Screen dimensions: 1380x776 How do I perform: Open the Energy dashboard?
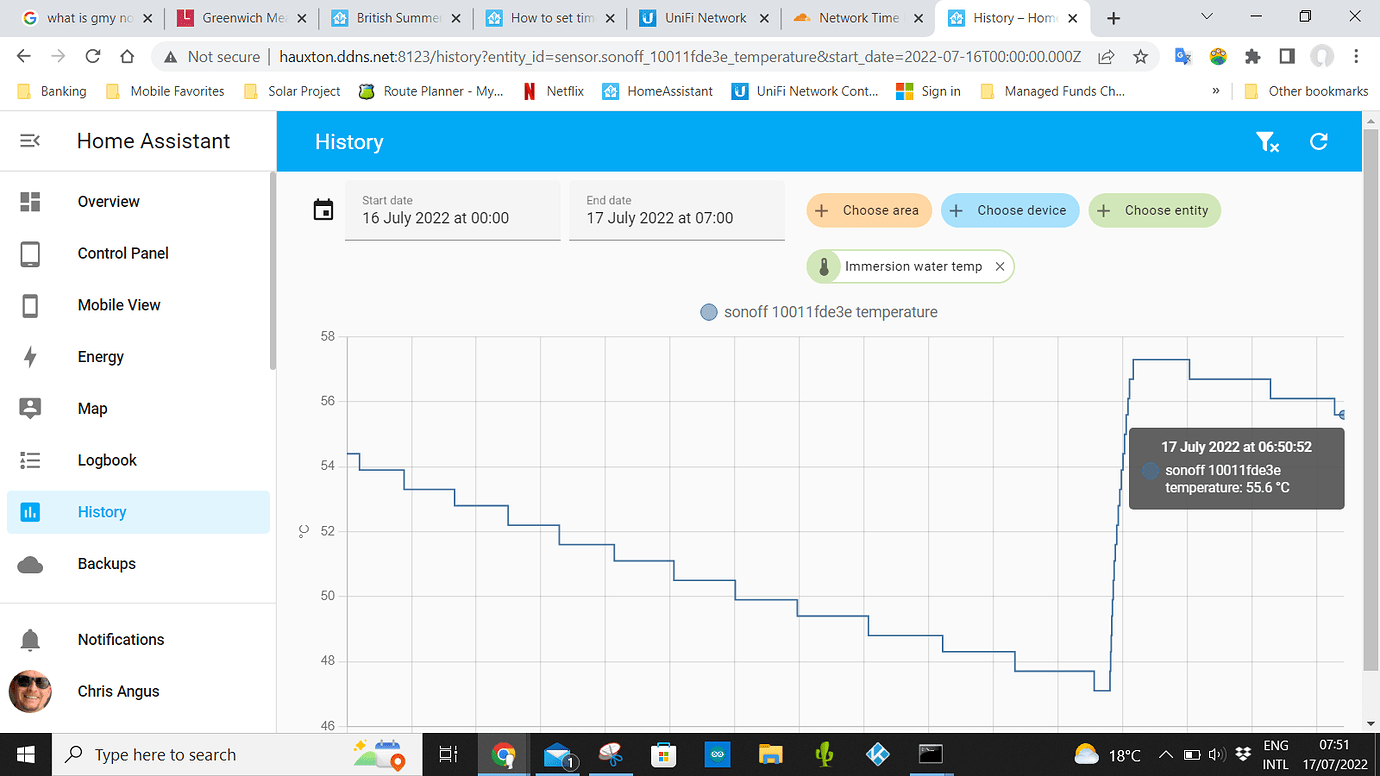100,357
